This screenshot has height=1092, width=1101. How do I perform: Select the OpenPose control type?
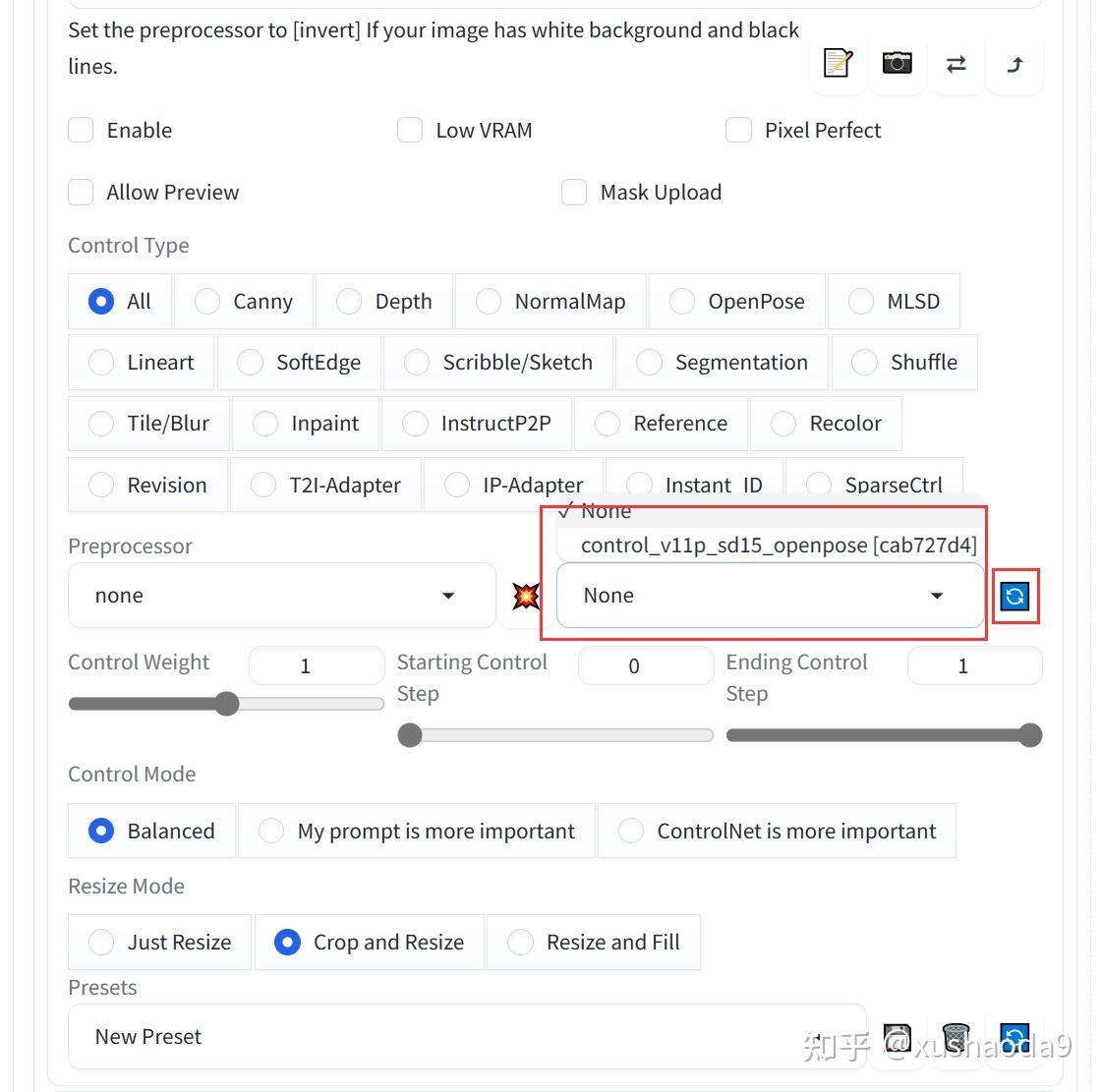tap(738, 302)
